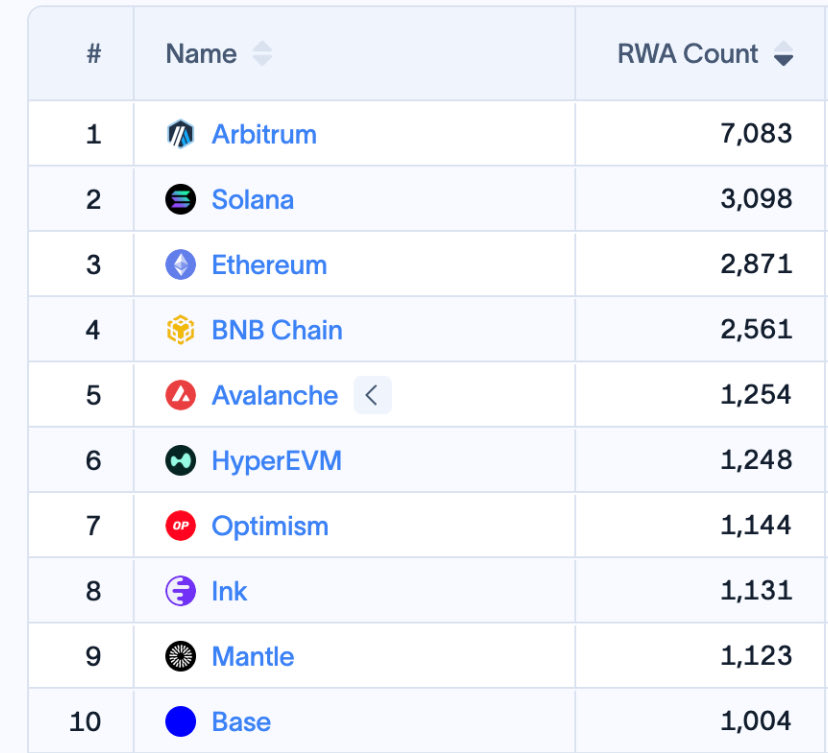The height and width of the screenshot is (753, 828).
Task: Click the BNB Chain logo icon
Action: pyautogui.click(x=181, y=330)
